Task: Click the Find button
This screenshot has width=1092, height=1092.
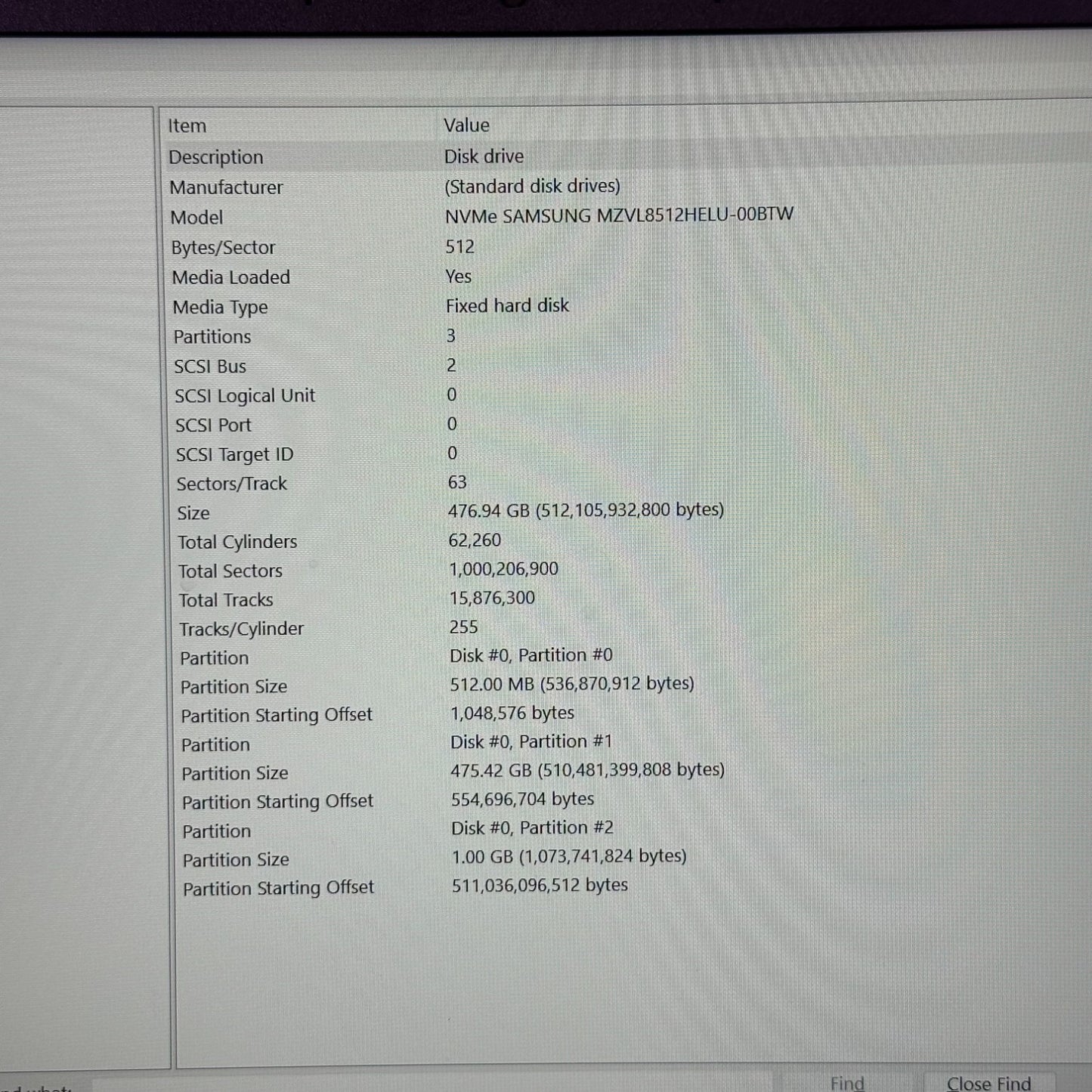Action: point(847,1083)
